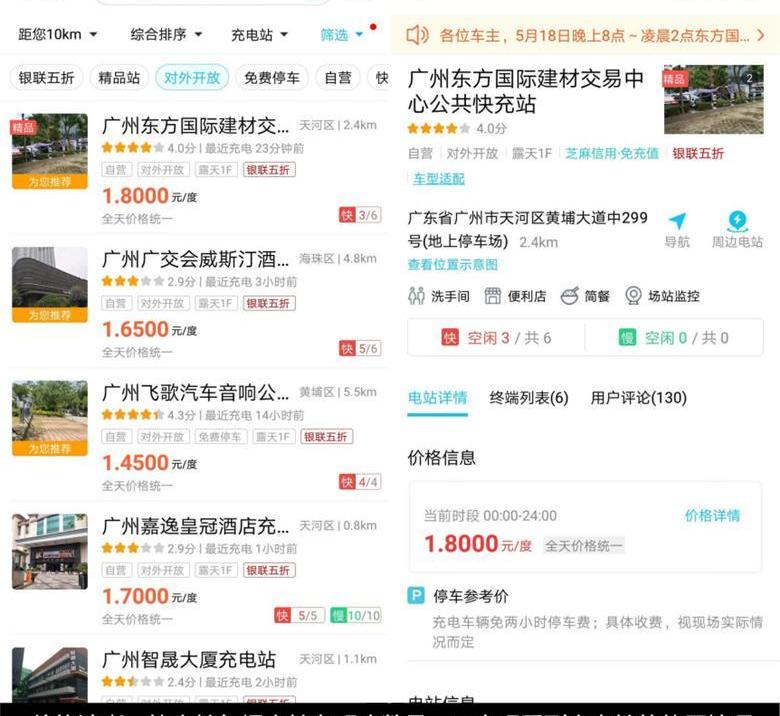Tap the 洗手间 restroom icon
Image resolution: width=780 pixels, height=716 pixels.
coord(417,296)
